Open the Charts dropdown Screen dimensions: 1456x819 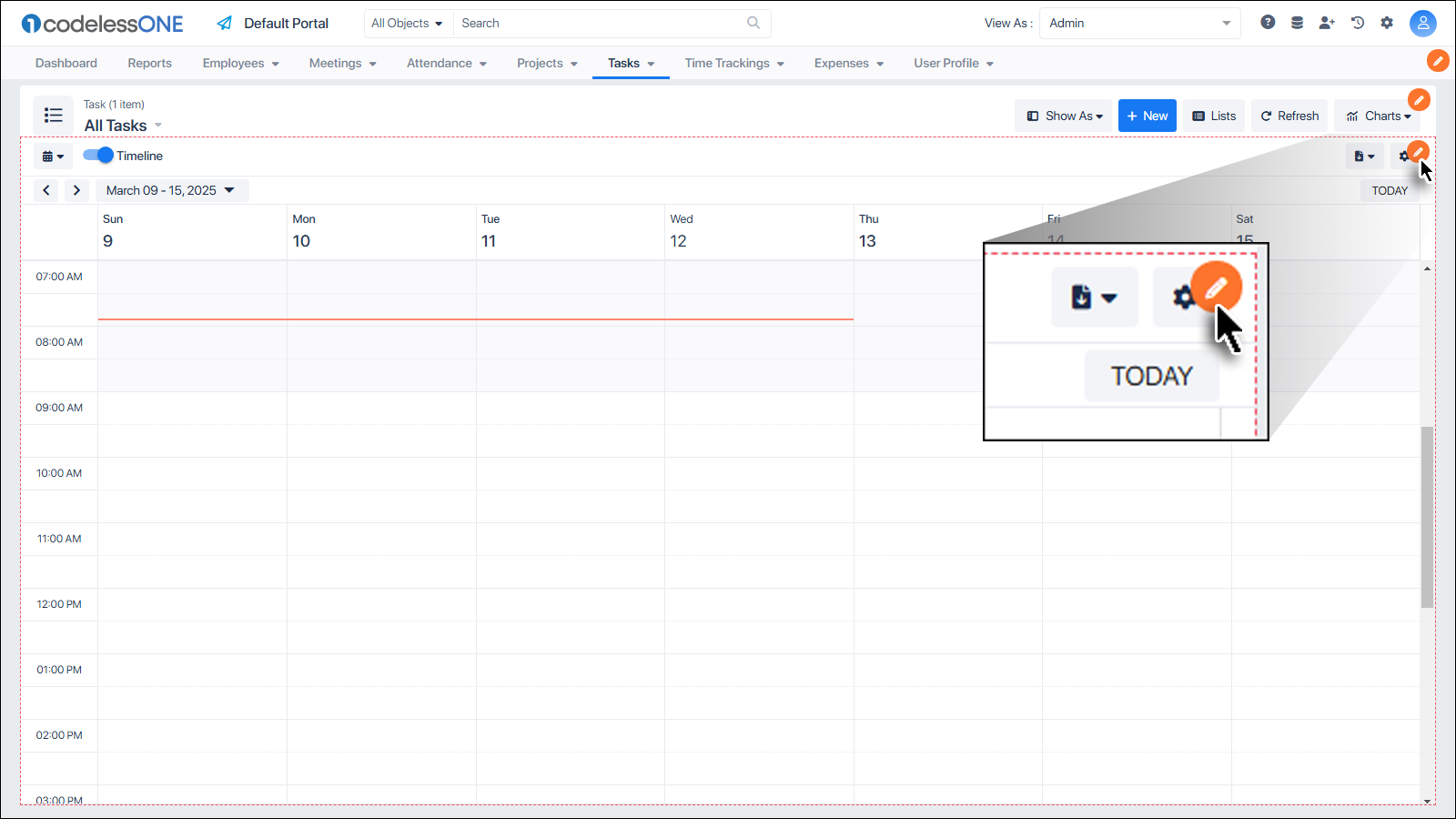coord(1378,116)
